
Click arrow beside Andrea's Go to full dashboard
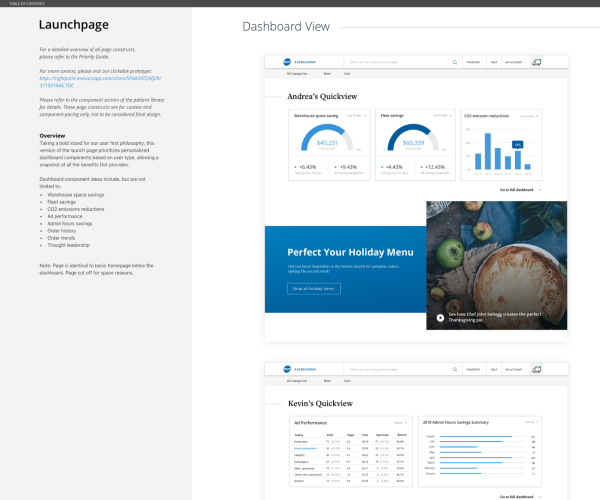coord(541,189)
